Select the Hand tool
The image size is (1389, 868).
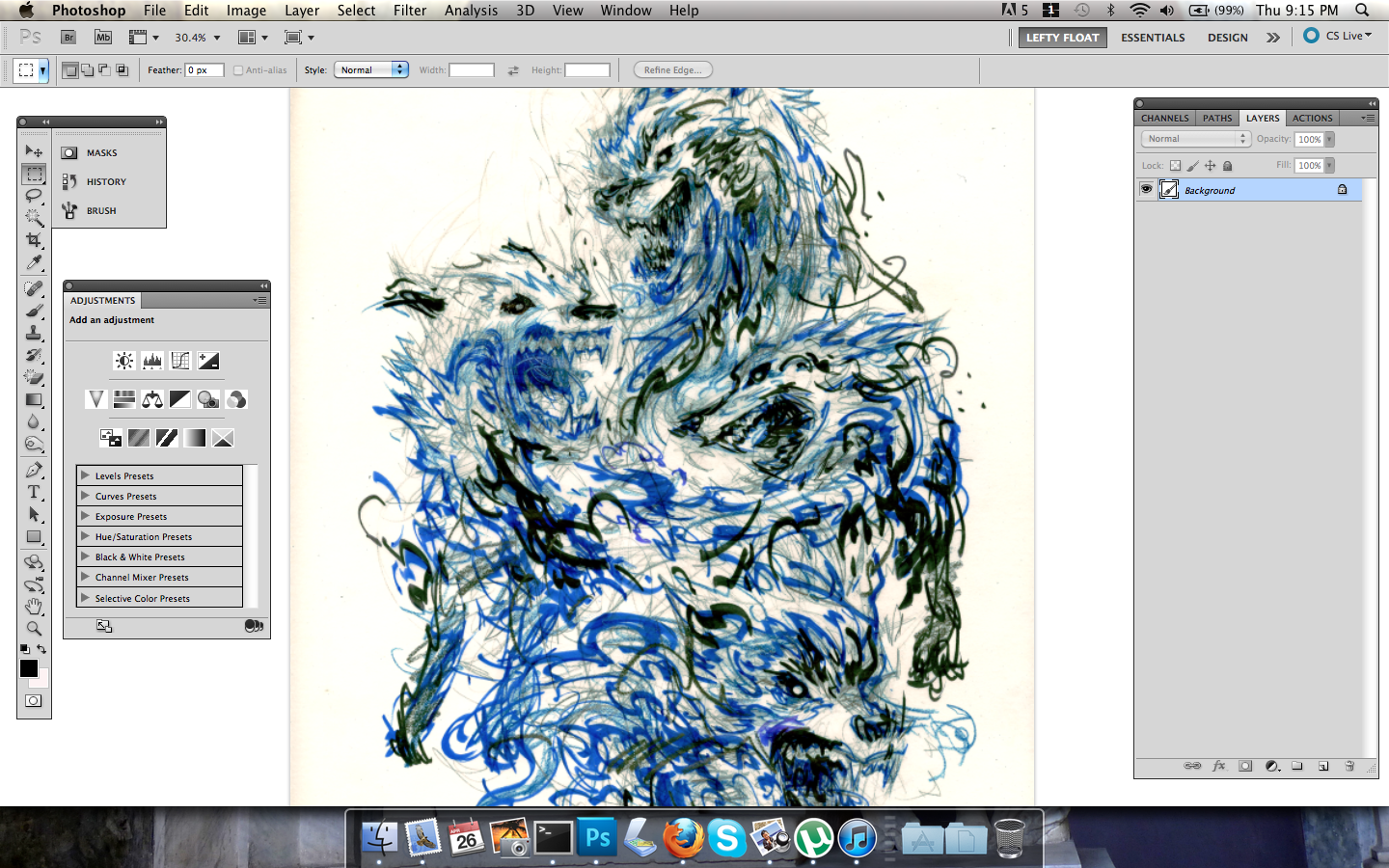(x=34, y=607)
